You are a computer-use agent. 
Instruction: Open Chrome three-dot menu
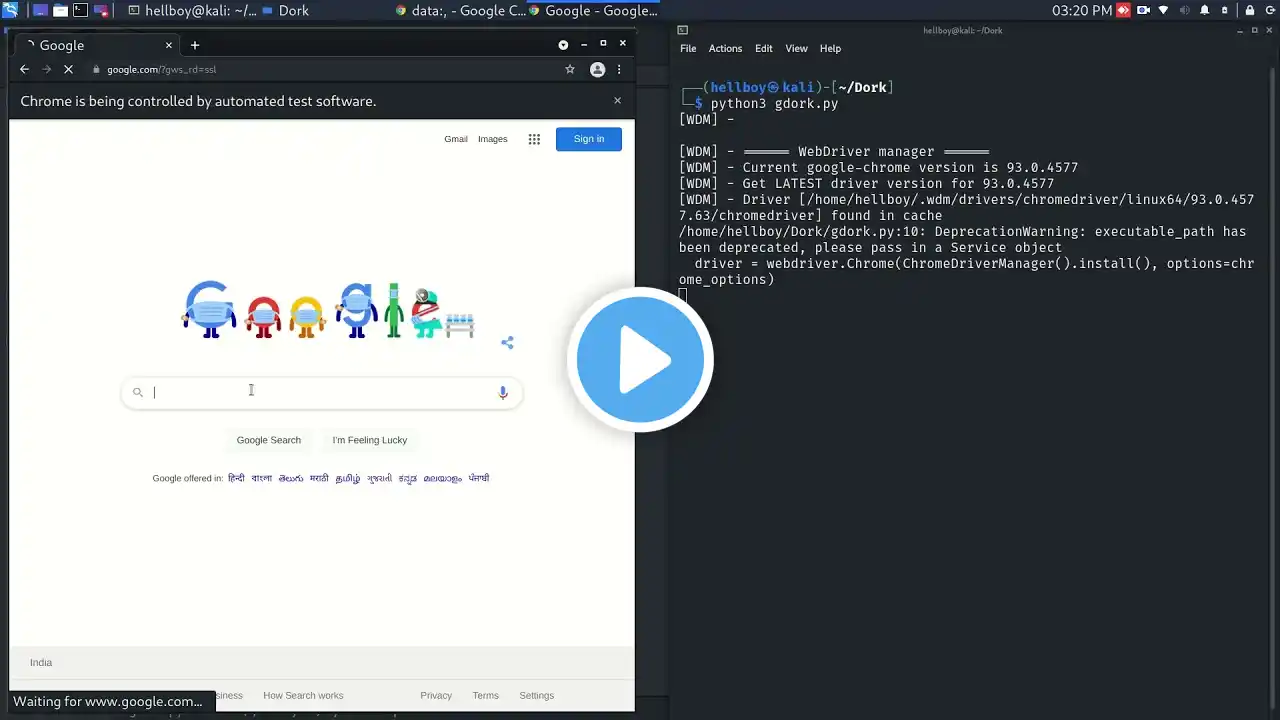619,69
